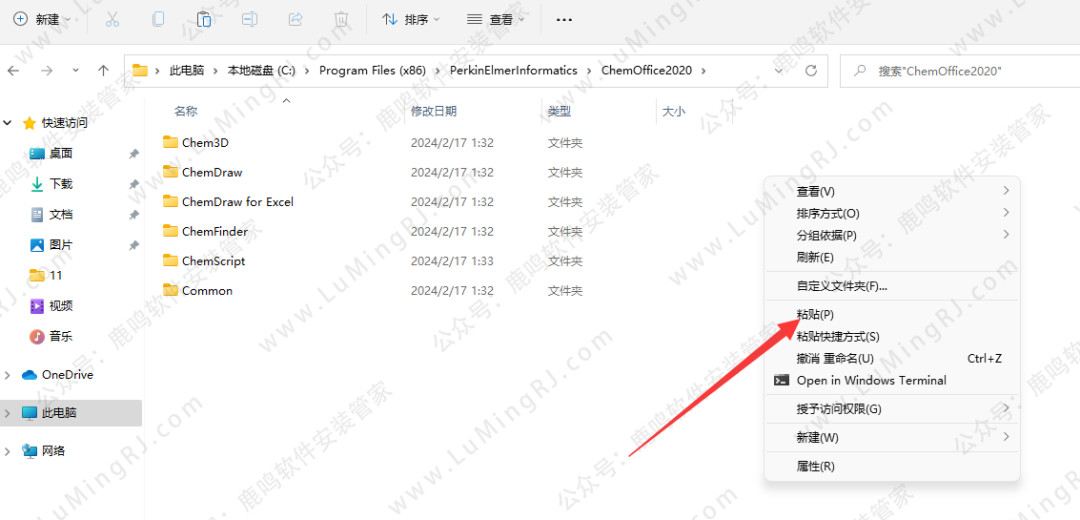Open 音乐 in quick access
The width and height of the screenshot is (1080, 520).
point(61,336)
